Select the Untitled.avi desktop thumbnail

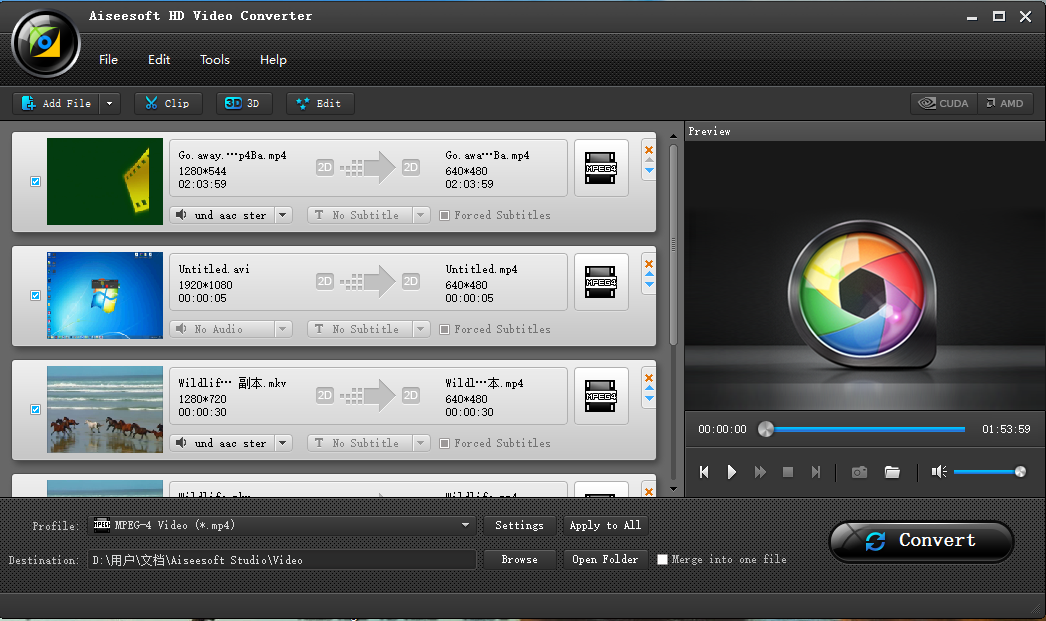tap(105, 295)
